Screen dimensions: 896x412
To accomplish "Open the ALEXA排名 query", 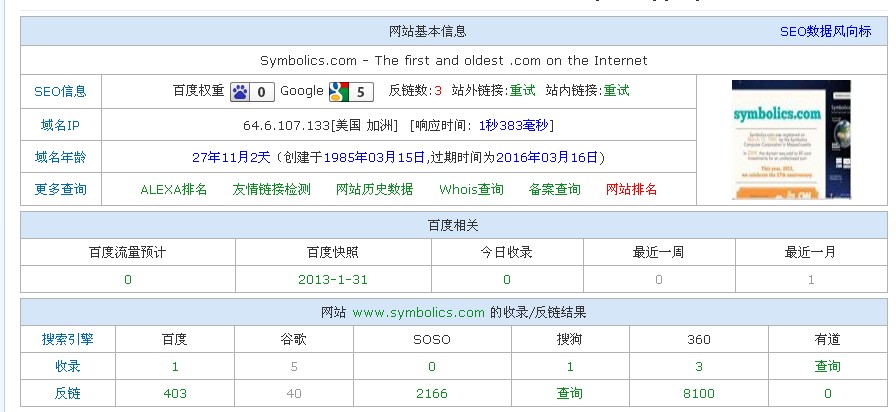I will point(173,189).
